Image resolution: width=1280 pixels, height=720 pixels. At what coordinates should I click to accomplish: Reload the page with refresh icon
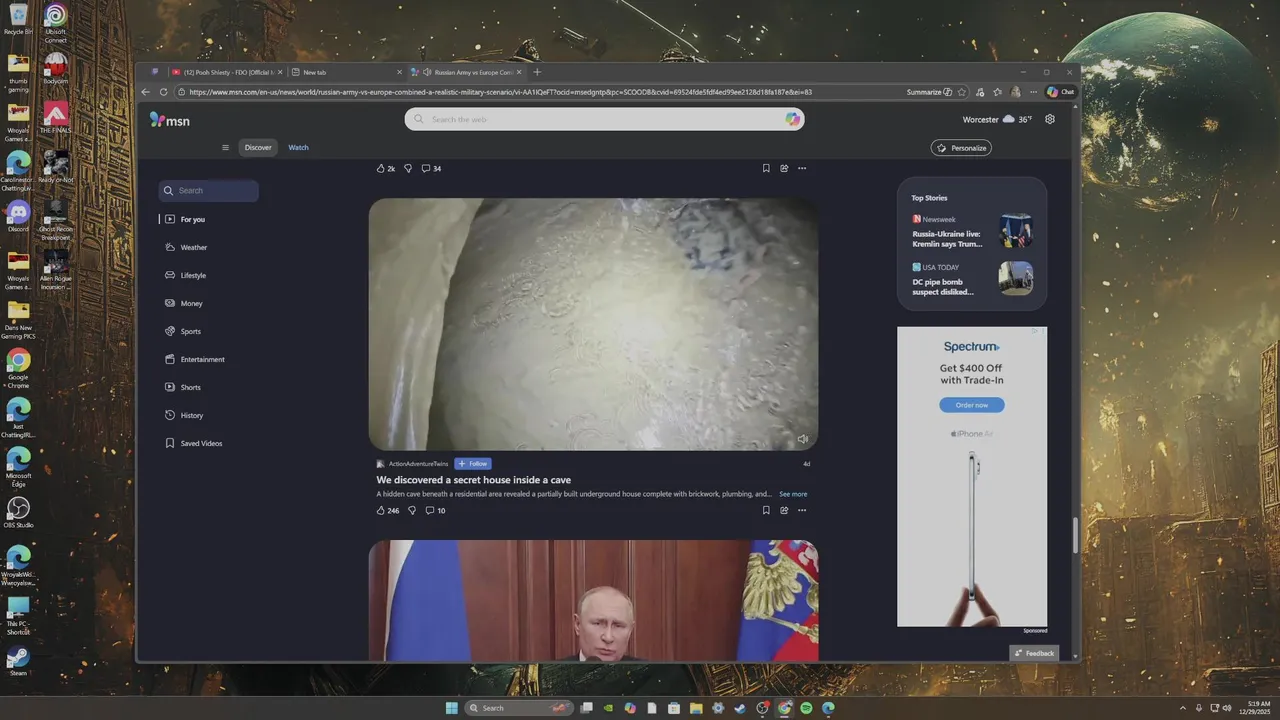pyautogui.click(x=164, y=92)
